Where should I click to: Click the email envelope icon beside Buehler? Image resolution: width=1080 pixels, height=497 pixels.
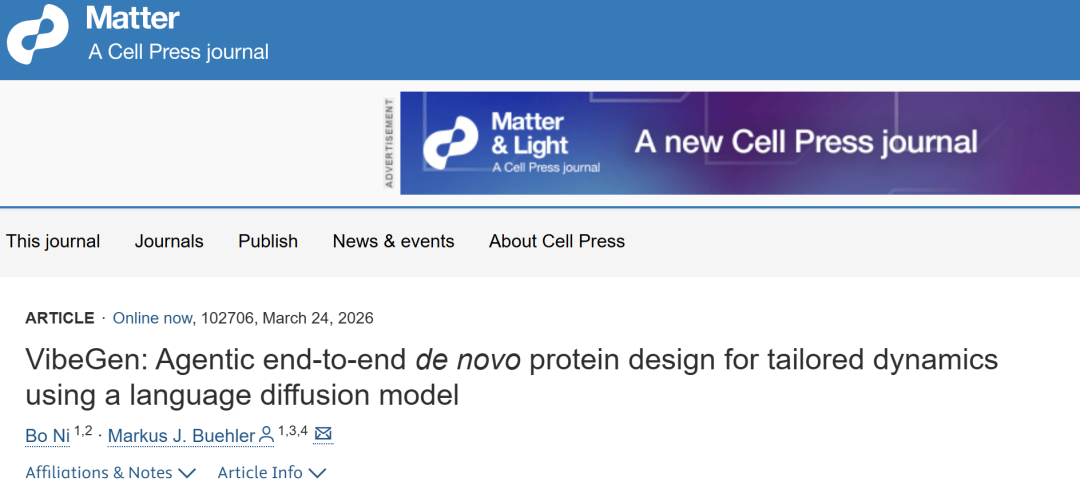coord(323,435)
